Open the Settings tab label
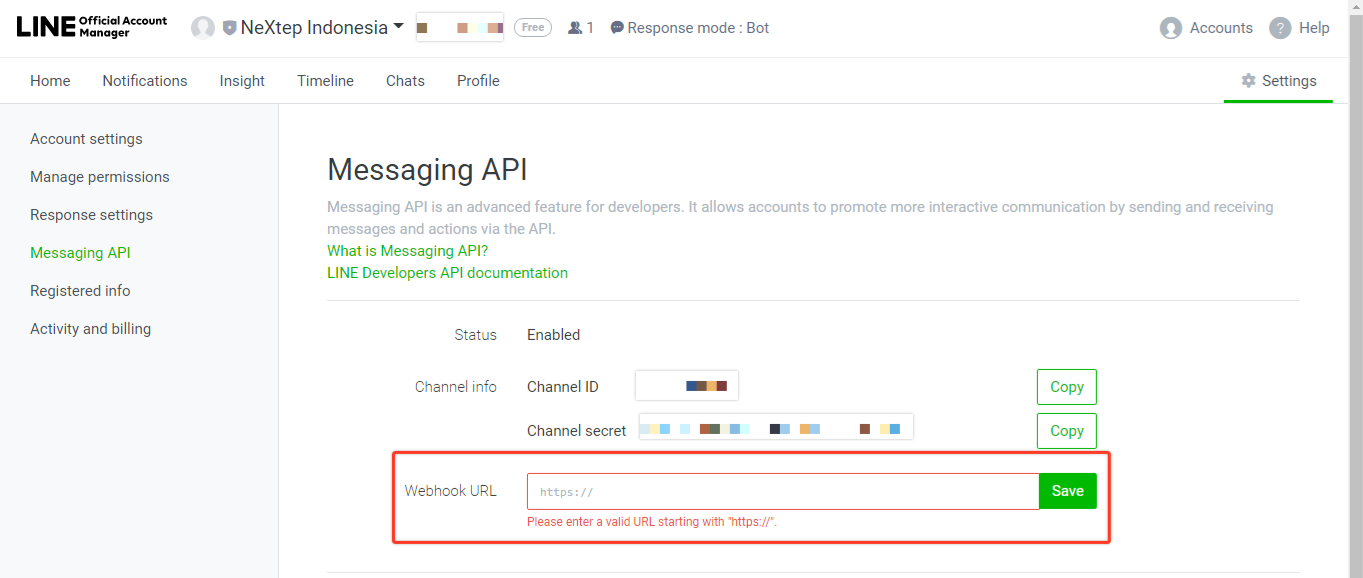This screenshot has width=1363, height=578. (x=1289, y=81)
